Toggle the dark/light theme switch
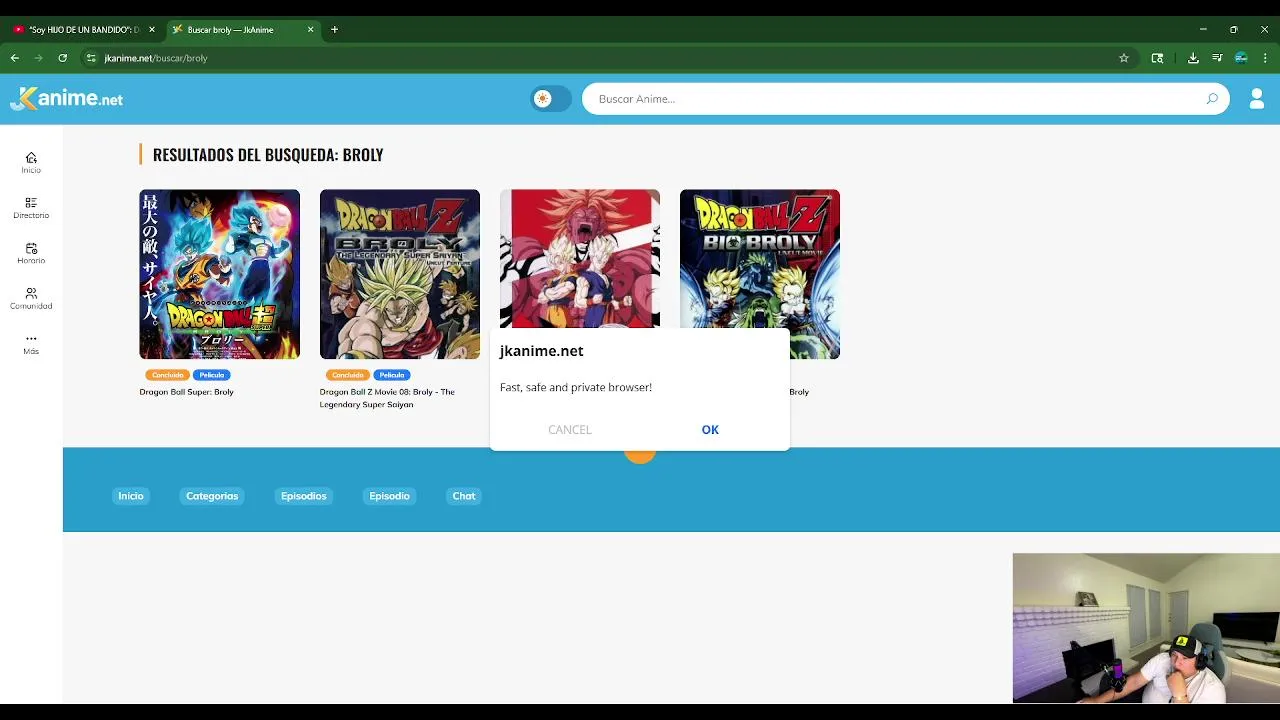The image size is (1280, 720). pyautogui.click(x=551, y=98)
